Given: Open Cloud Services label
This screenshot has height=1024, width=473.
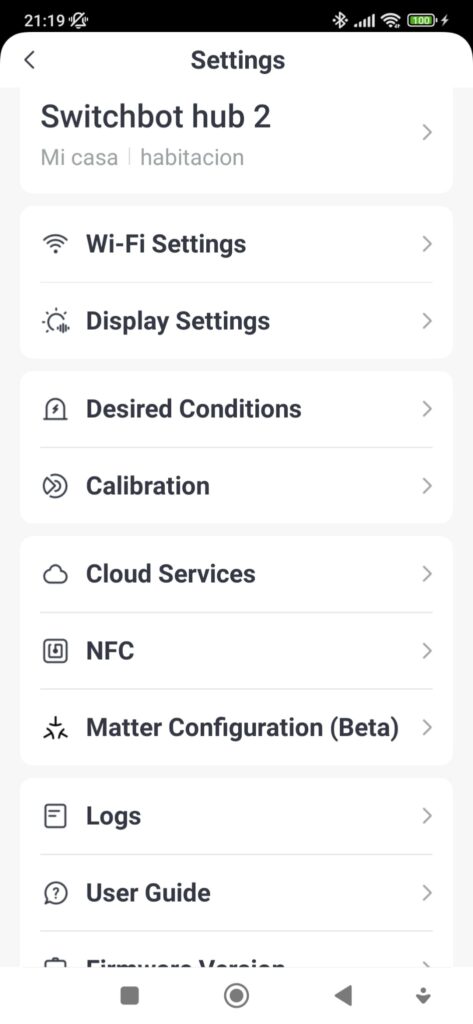Looking at the screenshot, I should tap(171, 574).
